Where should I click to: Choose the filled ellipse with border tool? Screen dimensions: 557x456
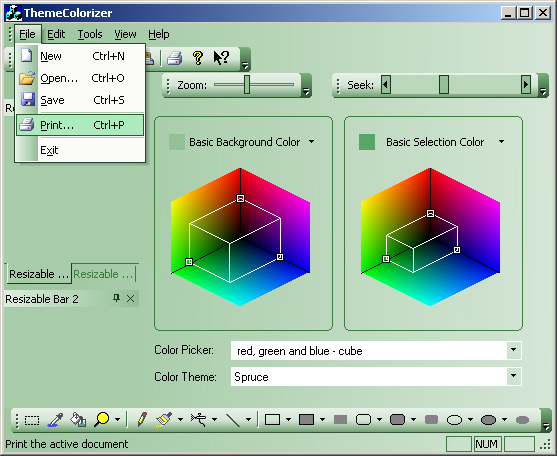click(488, 420)
